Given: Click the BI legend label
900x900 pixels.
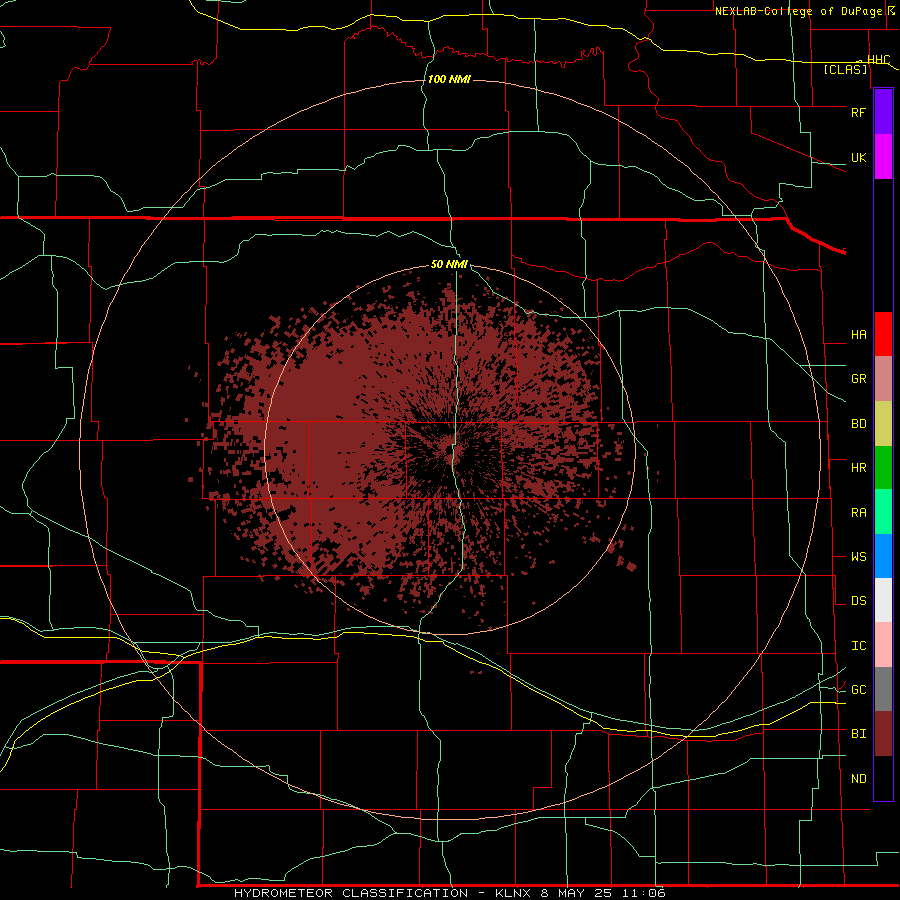Looking at the screenshot, I should click(858, 734).
